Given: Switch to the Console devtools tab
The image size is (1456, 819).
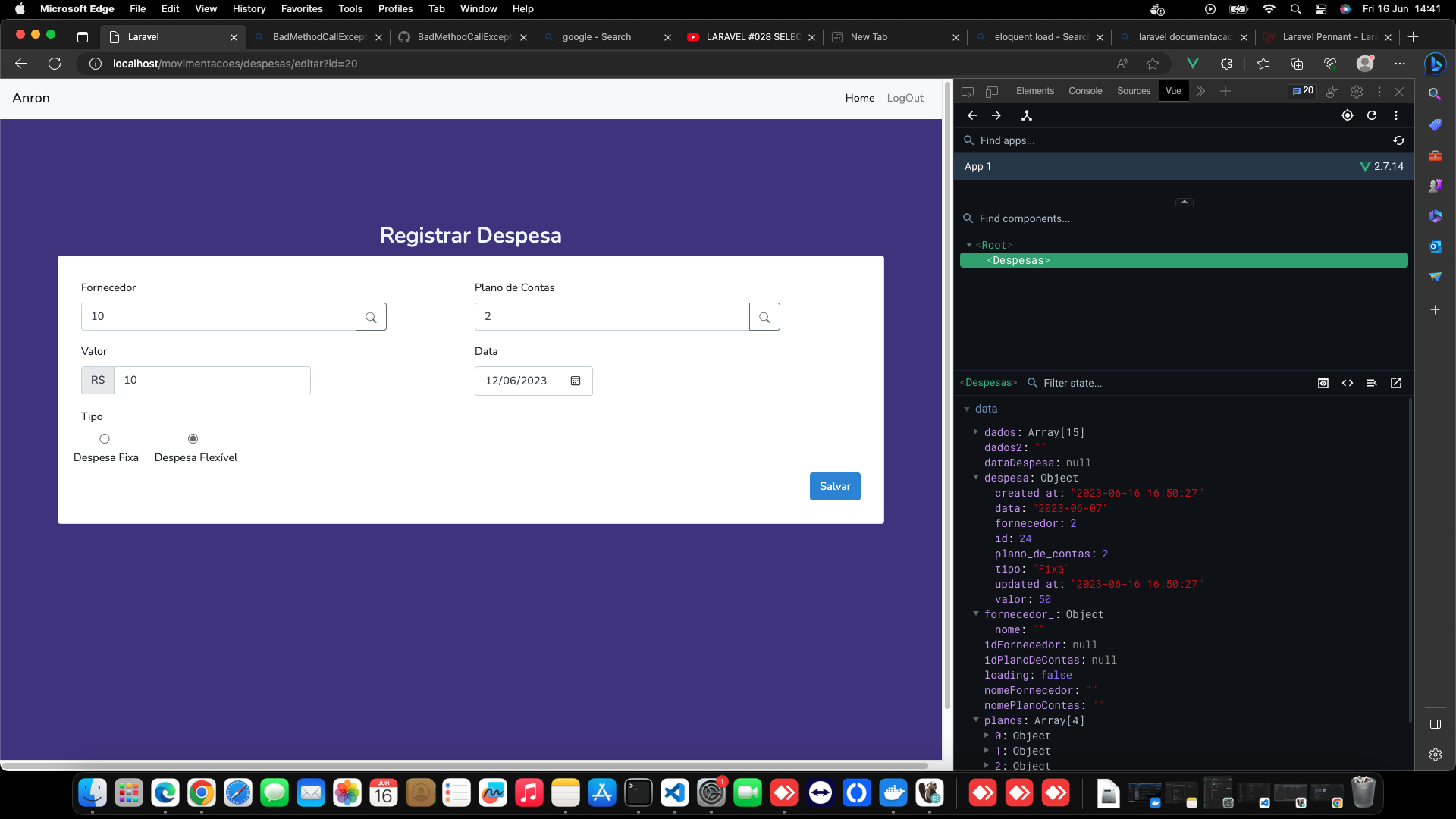Looking at the screenshot, I should 1085,91.
